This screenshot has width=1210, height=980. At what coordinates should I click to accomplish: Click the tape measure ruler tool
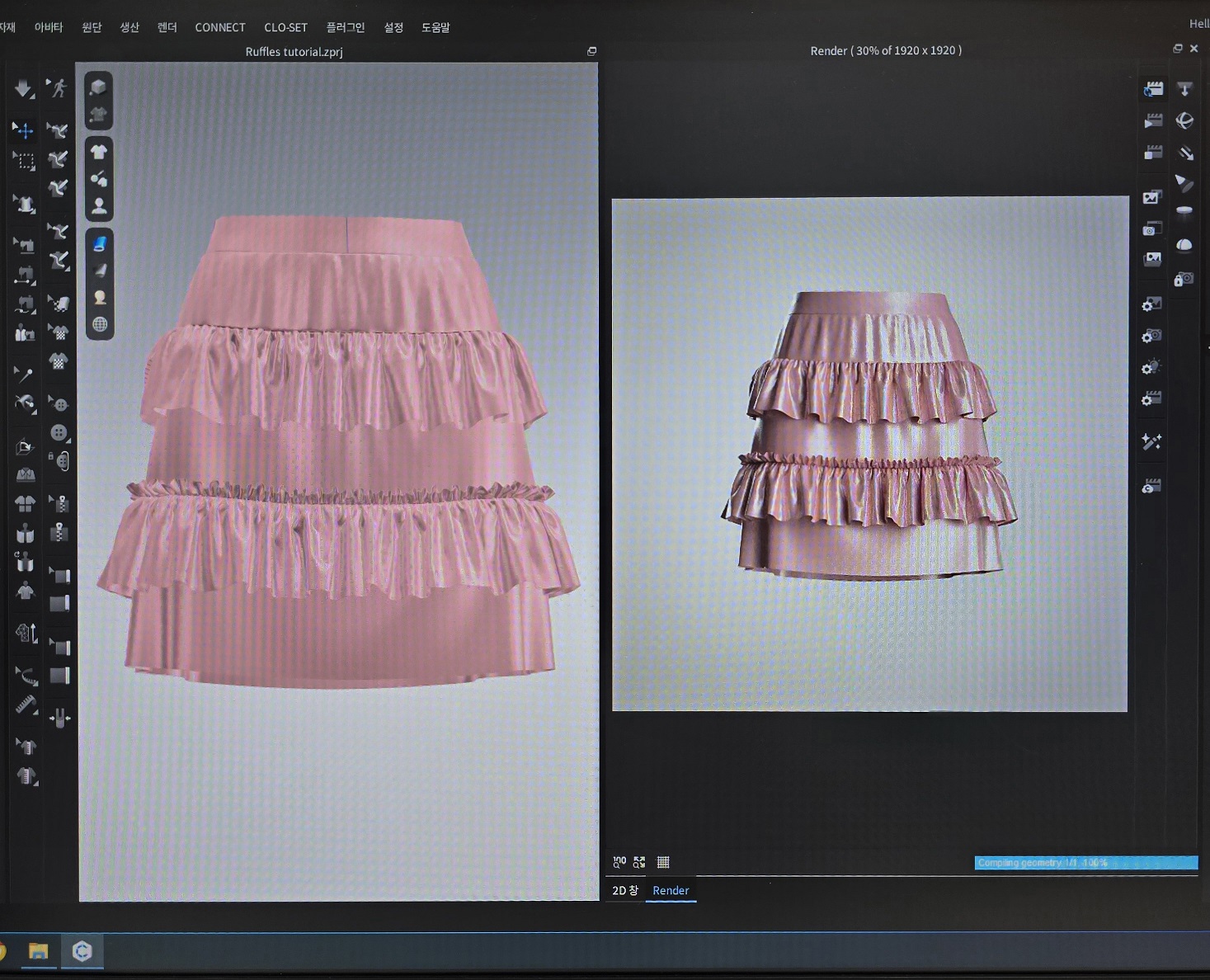click(x=26, y=705)
